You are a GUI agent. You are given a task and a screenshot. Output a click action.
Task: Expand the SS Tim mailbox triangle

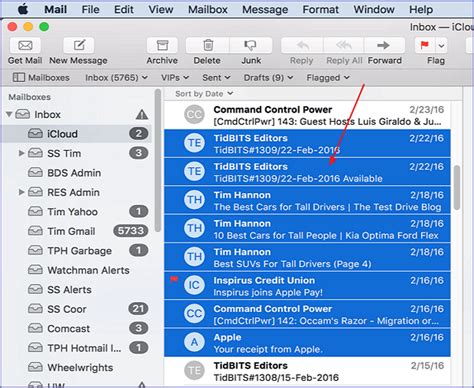[x=21, y=153]
